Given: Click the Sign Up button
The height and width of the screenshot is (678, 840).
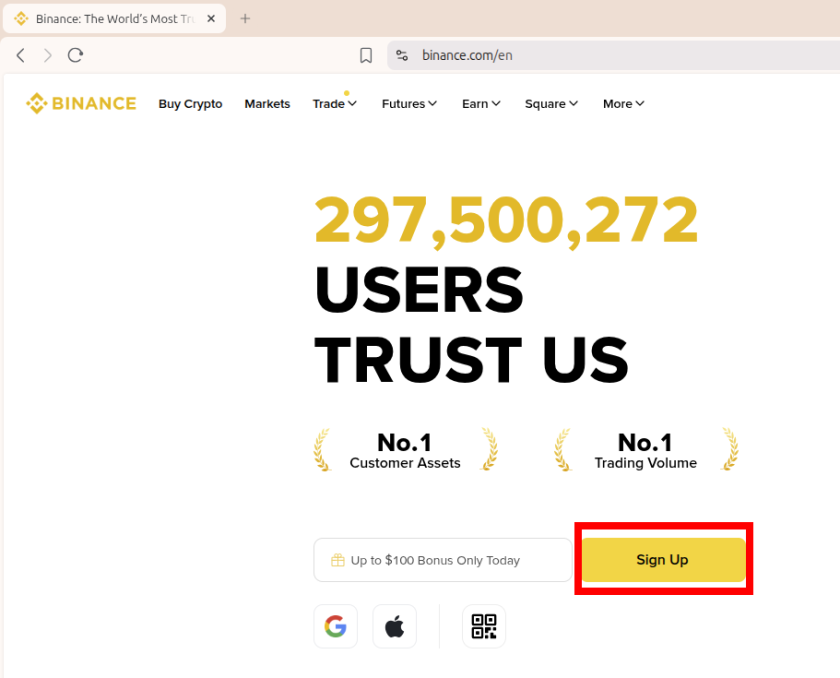Looking at the screenshot, I should (662, 560).
